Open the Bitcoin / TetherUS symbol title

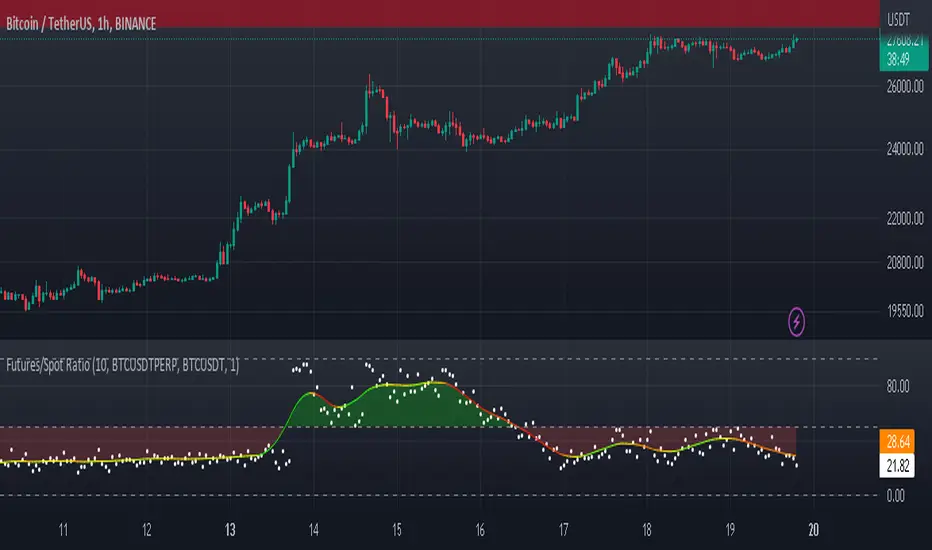click(x=81, y=24)
